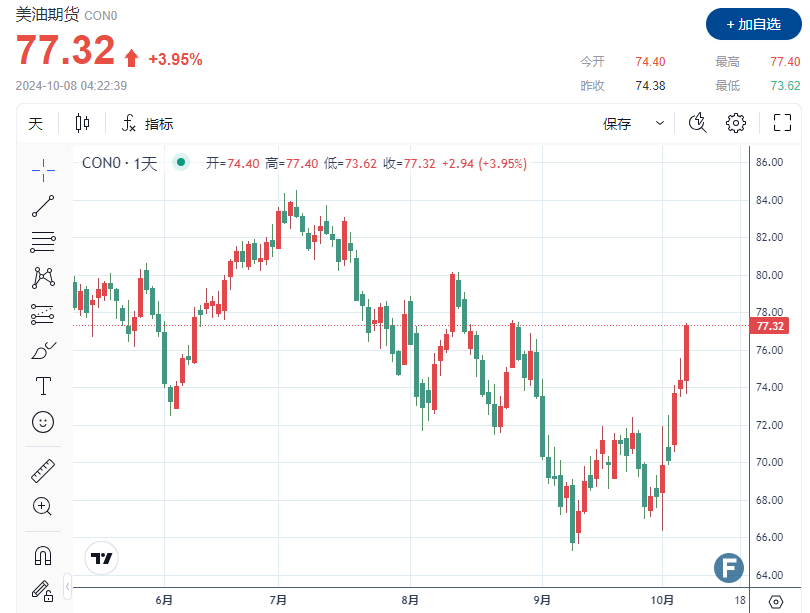This screenshot has width=810, height=613.
Task: Expand the 保存 dropdown arrow
Action: pos(660,123)
